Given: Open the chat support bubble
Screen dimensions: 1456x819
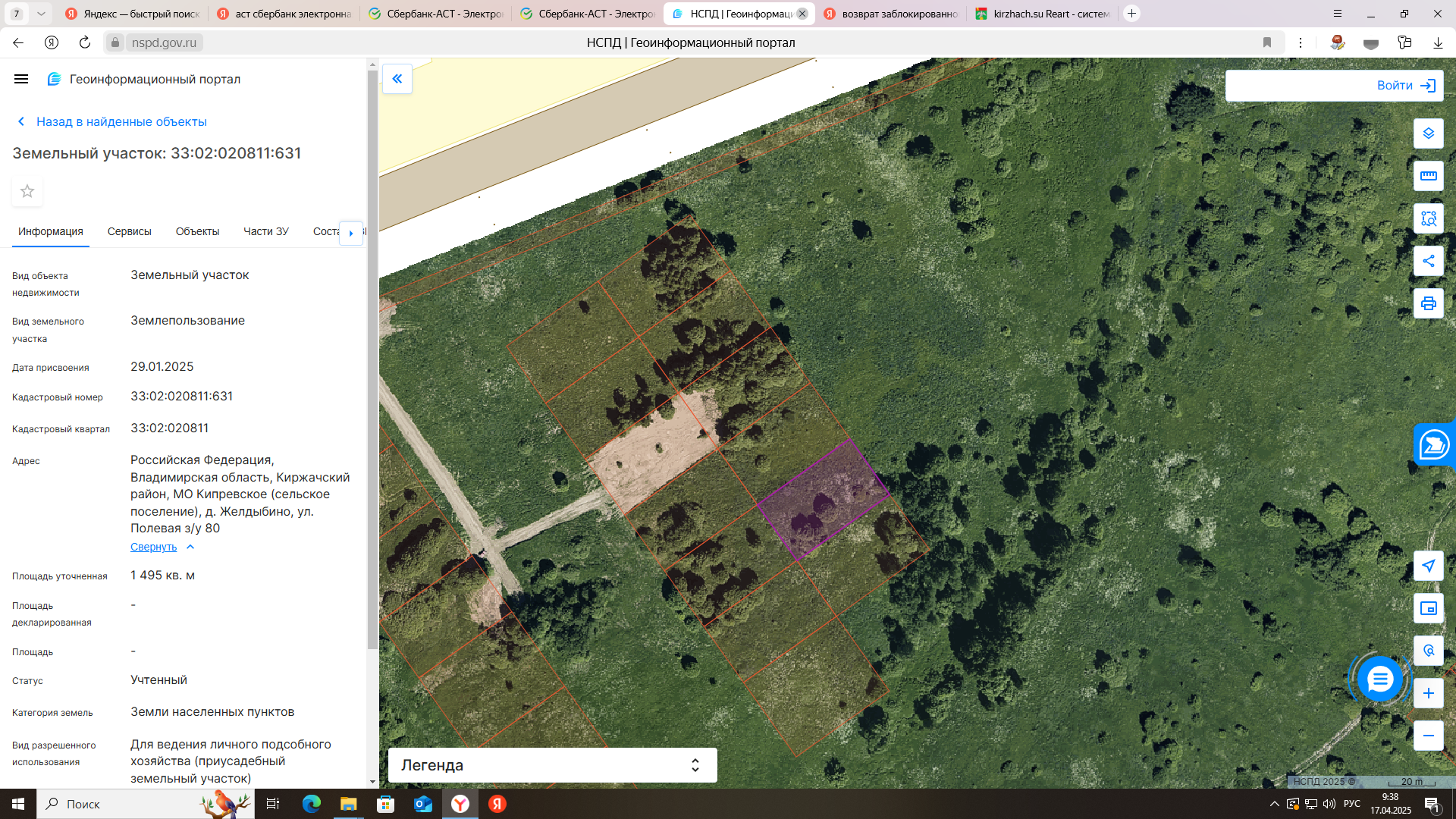Looking at the screenshot, I should click(x=1379, y=679).
